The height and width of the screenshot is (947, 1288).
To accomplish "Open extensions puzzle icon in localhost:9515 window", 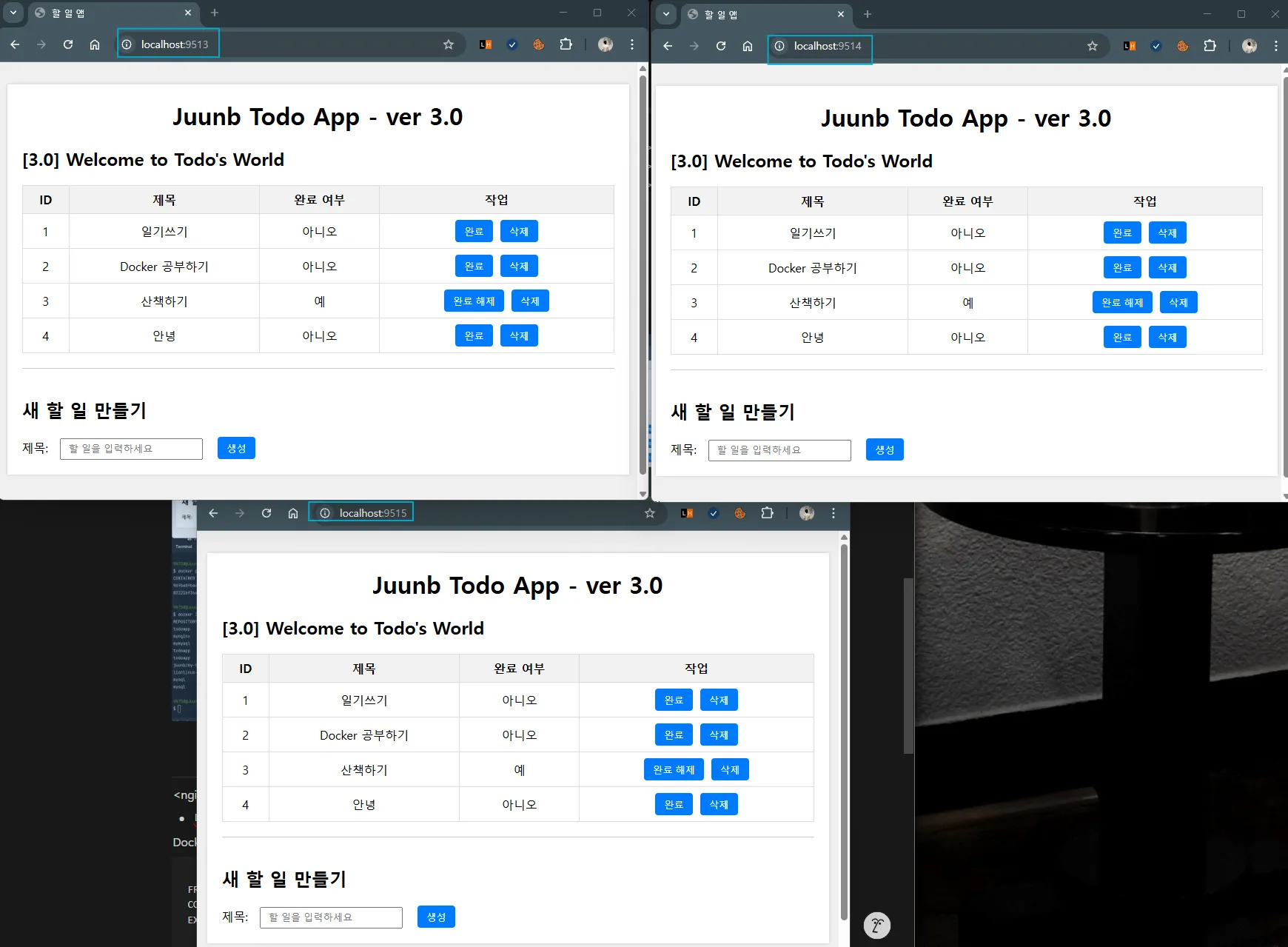I will click(768, 513).
